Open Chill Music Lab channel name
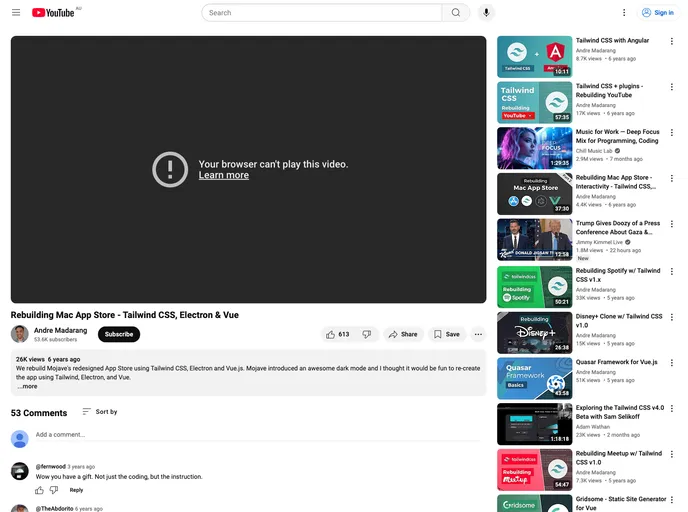688x512 pixels. [594, 151]
